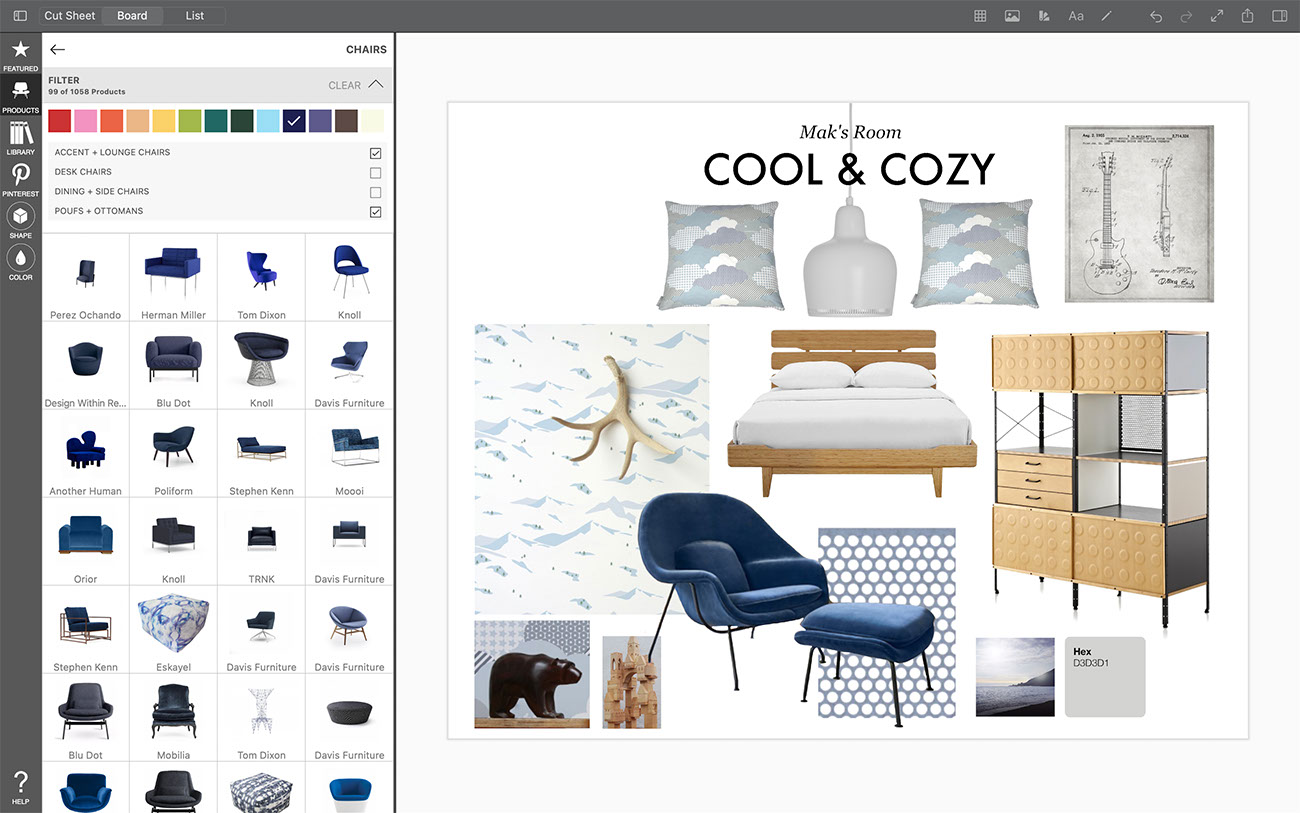Switch to the Cut Sheet tab
Screen dimensions: 1300x813
coord(70,16)
